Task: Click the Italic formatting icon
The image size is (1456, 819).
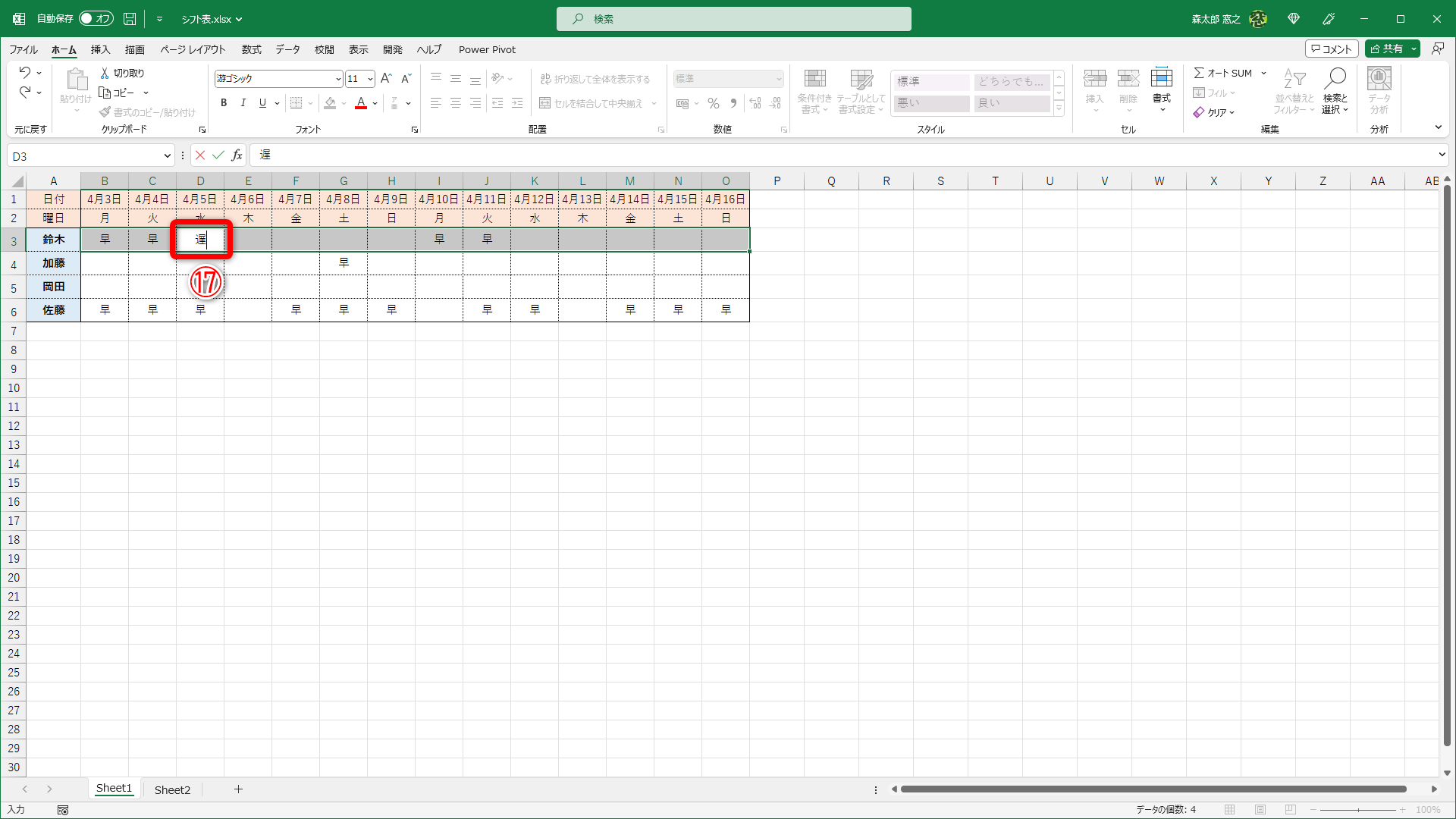Action: [243, 103]
